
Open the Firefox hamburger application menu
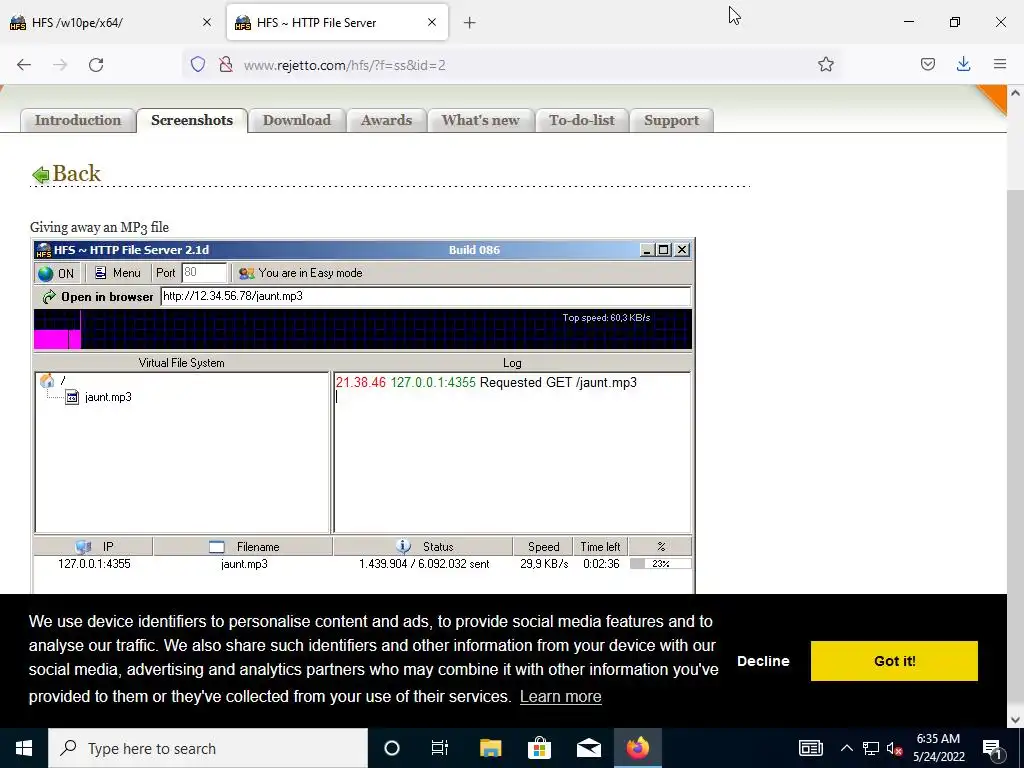1000,65
